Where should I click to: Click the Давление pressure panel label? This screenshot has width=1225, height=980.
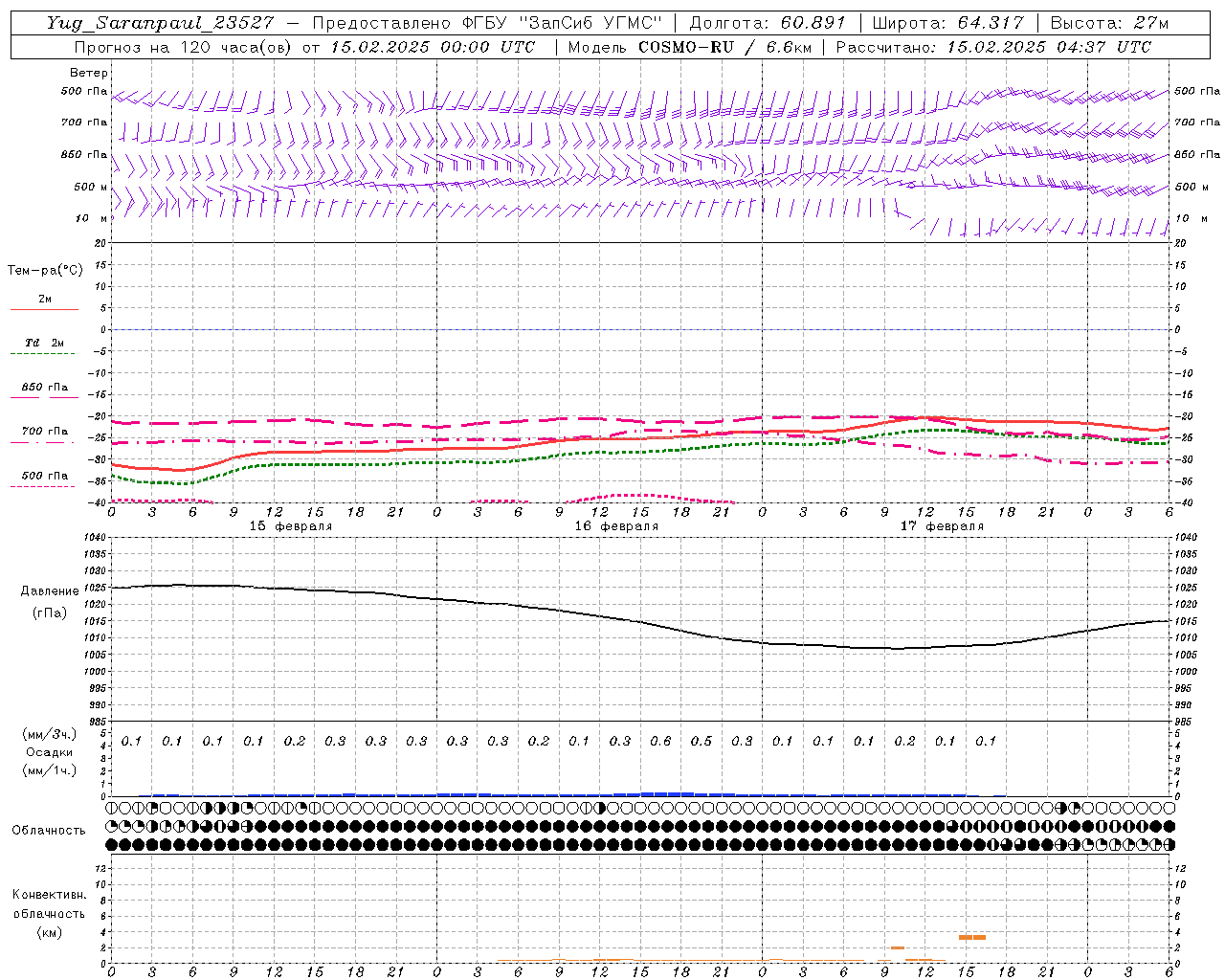pos(50,591)
